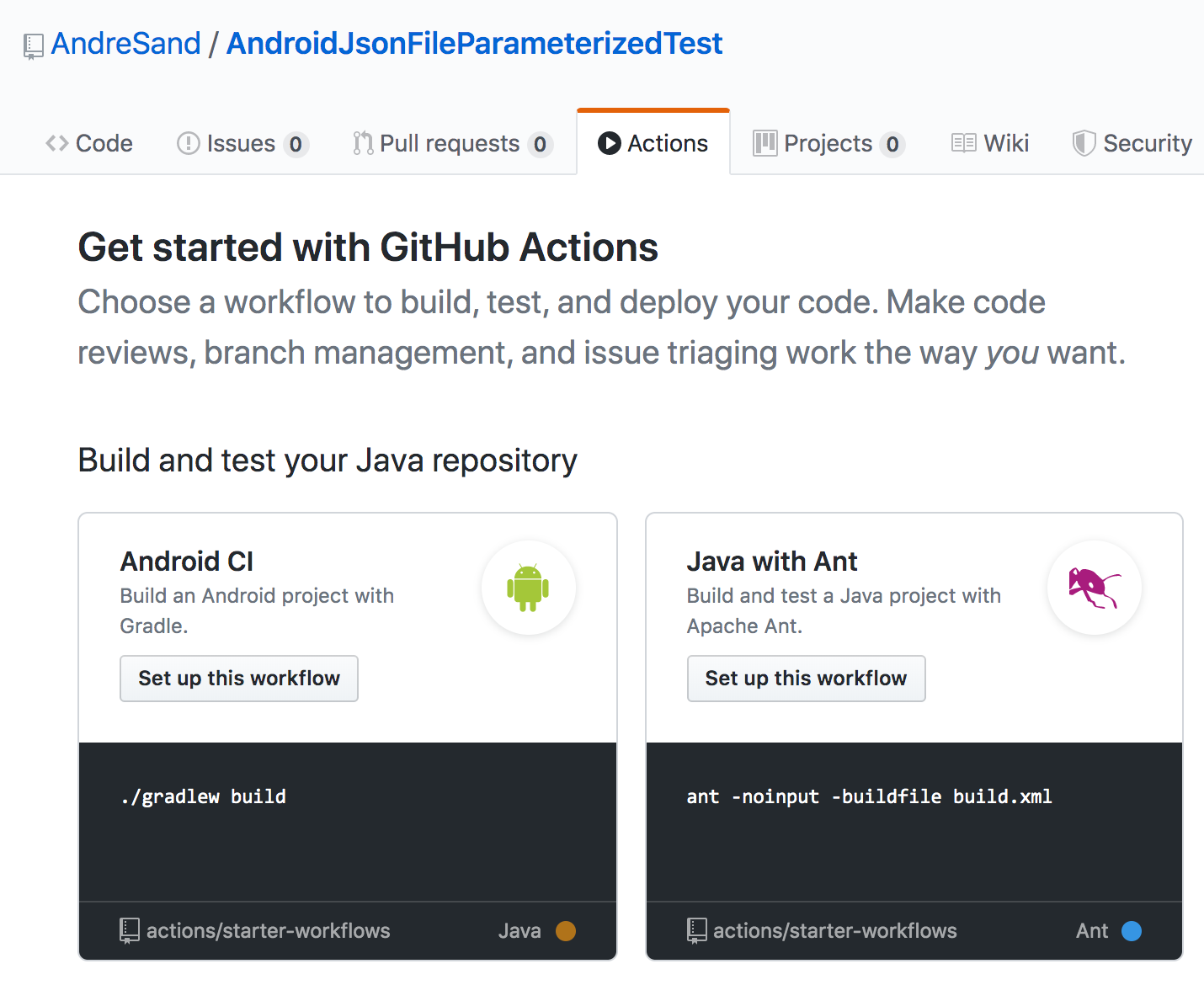
Task: Click the green Android robot logo
Action: (528, 588)
